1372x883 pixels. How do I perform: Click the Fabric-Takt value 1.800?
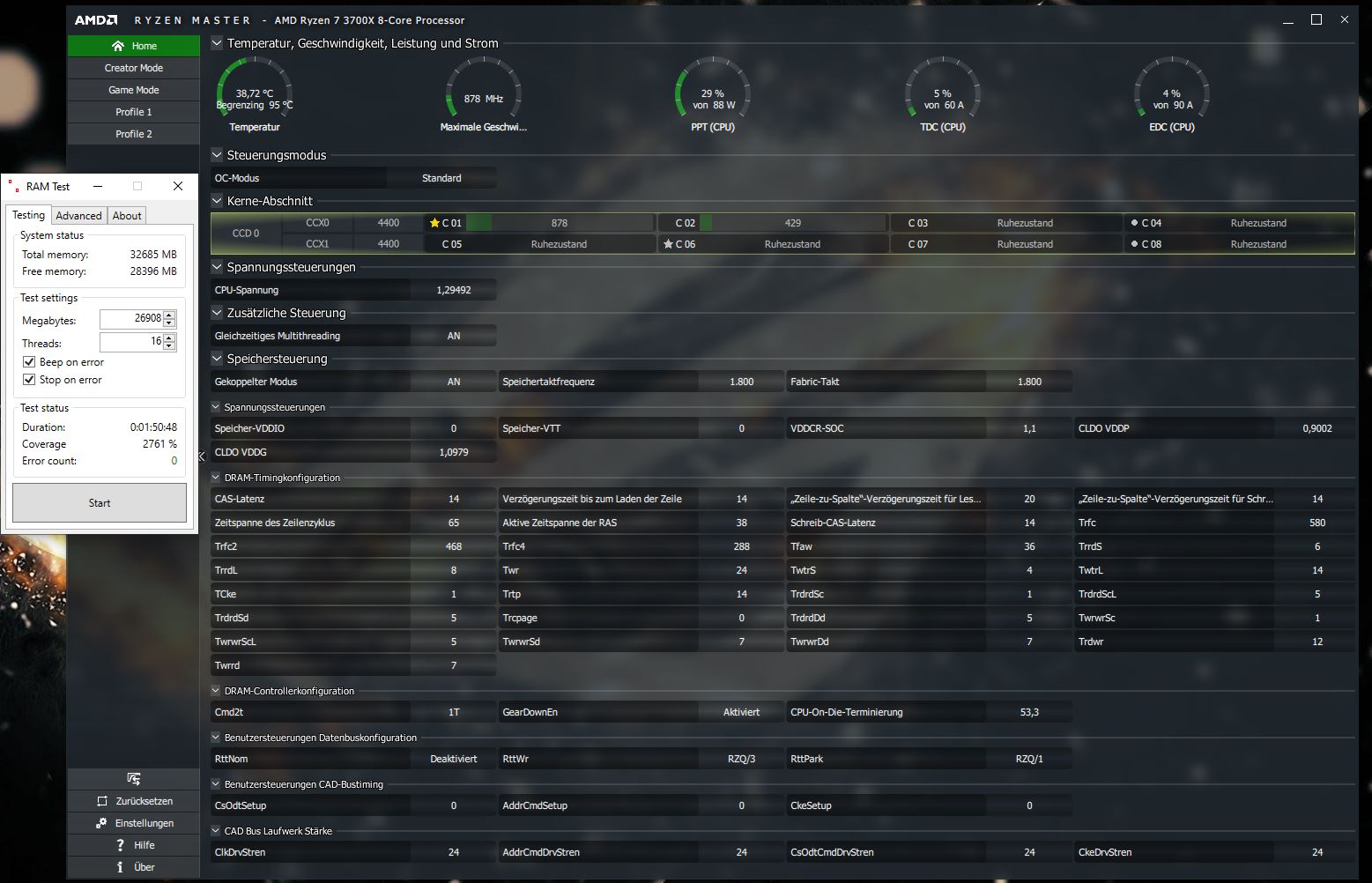tap(1029, 382)
